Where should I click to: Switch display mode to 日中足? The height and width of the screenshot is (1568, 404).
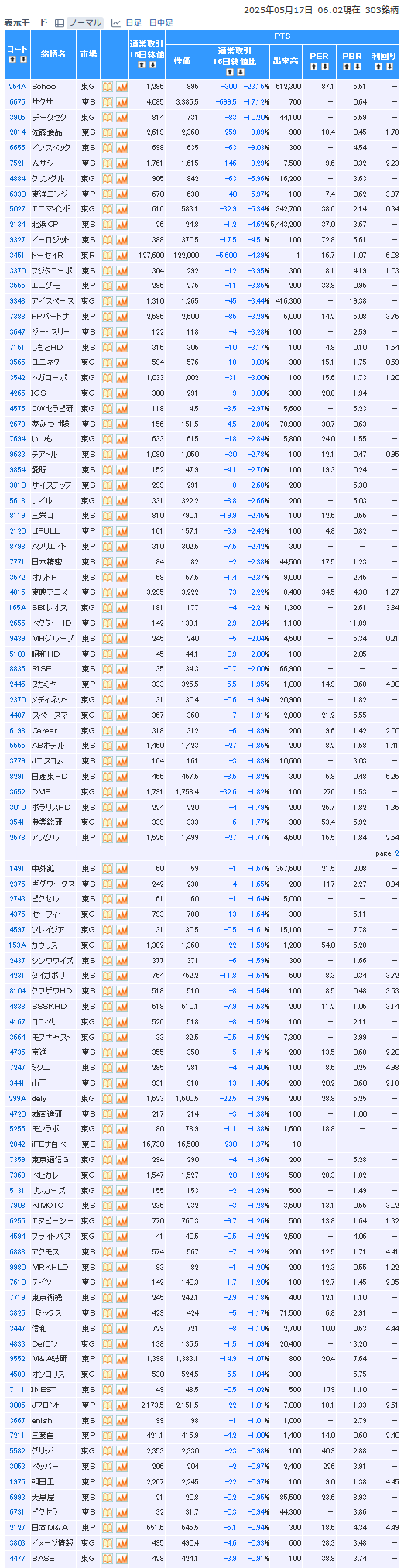point(161,23)
